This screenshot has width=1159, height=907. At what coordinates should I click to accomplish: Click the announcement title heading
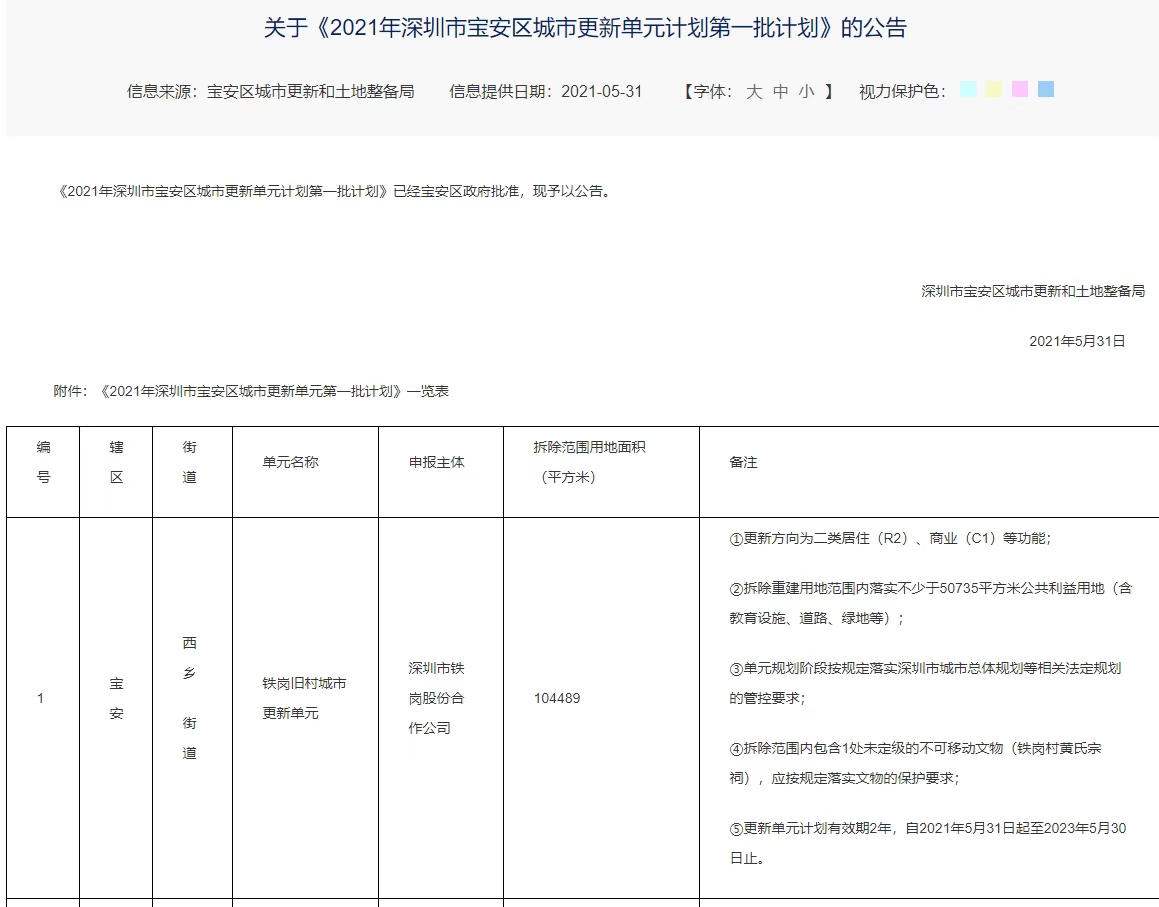(x=585, y=28)
